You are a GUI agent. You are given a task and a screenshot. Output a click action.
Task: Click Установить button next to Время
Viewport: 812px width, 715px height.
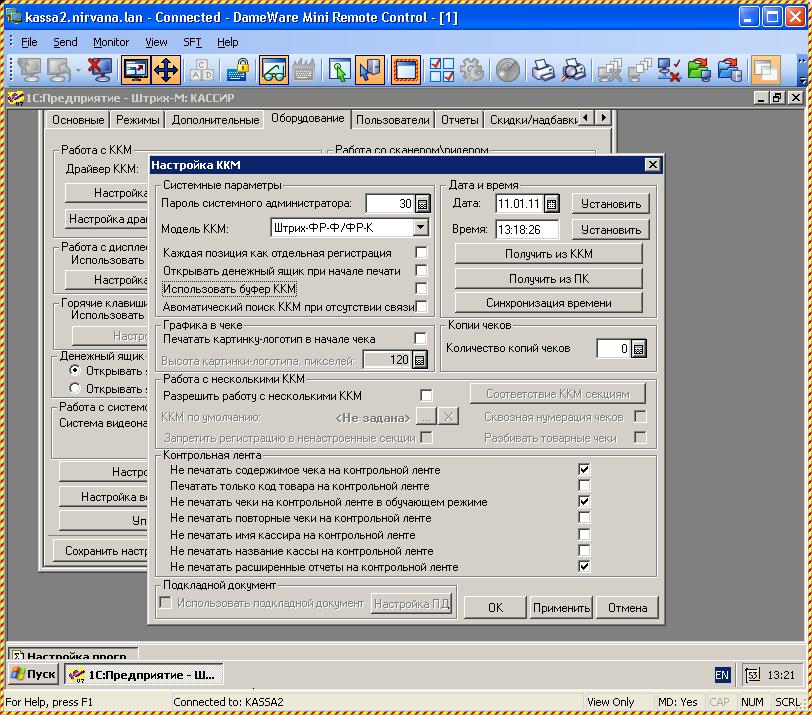pyautogui.click(x=611, y=229)
